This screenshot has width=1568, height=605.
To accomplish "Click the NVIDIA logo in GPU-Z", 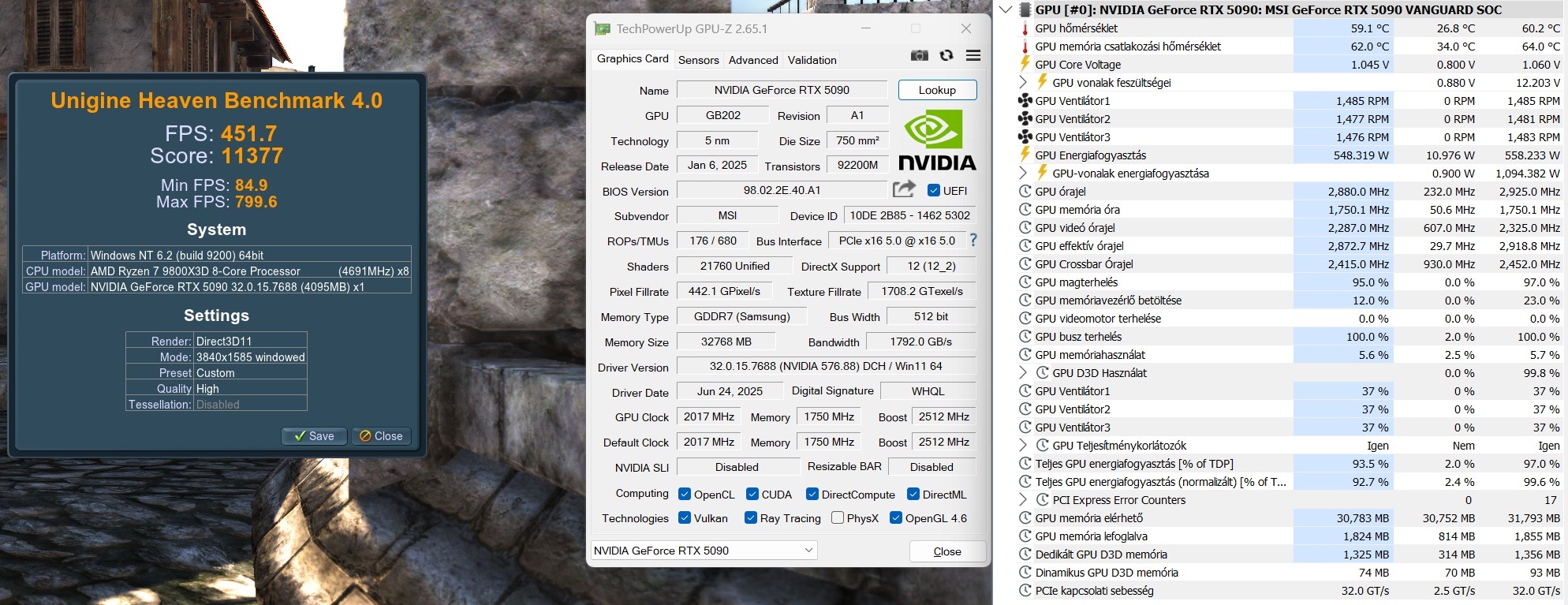I will pyautogui.click(x=937, y=140).
